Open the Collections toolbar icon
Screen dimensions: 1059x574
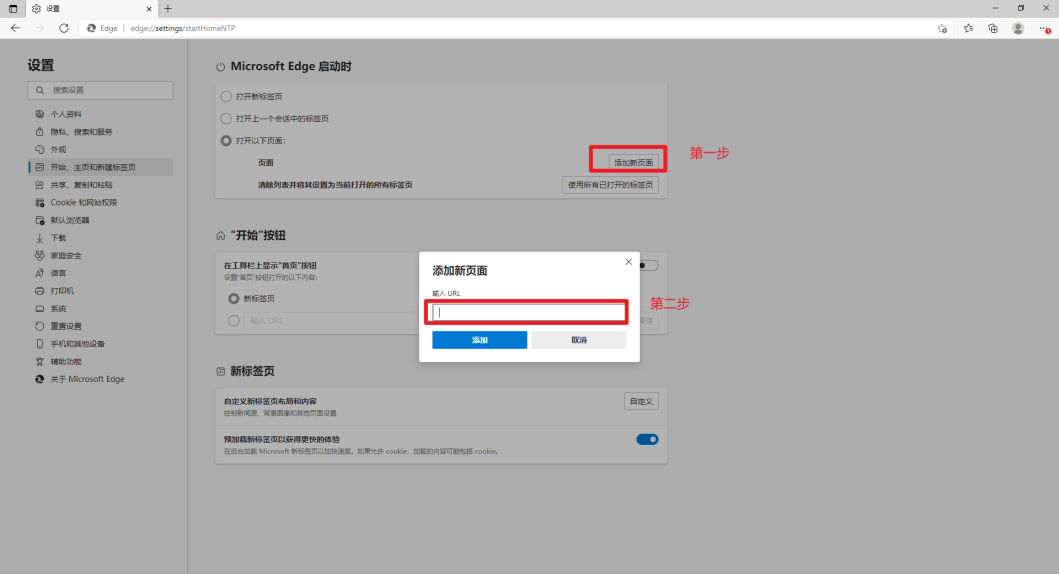coord(993,28)
